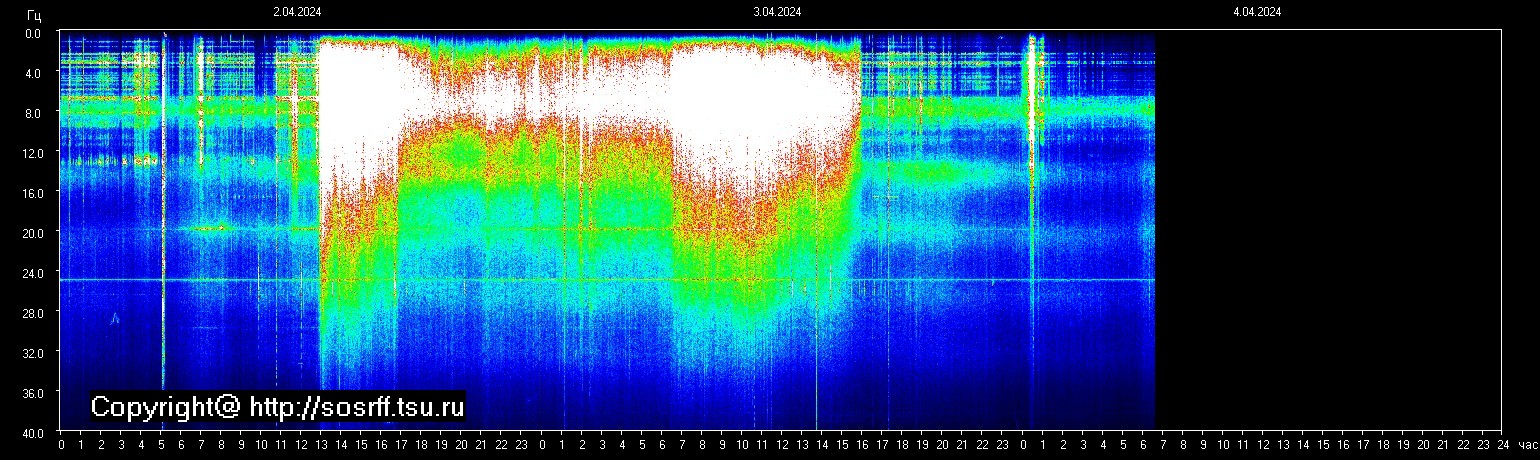Select the 3.04.2024 date label
1540x460 pixels.
(777, 12)
